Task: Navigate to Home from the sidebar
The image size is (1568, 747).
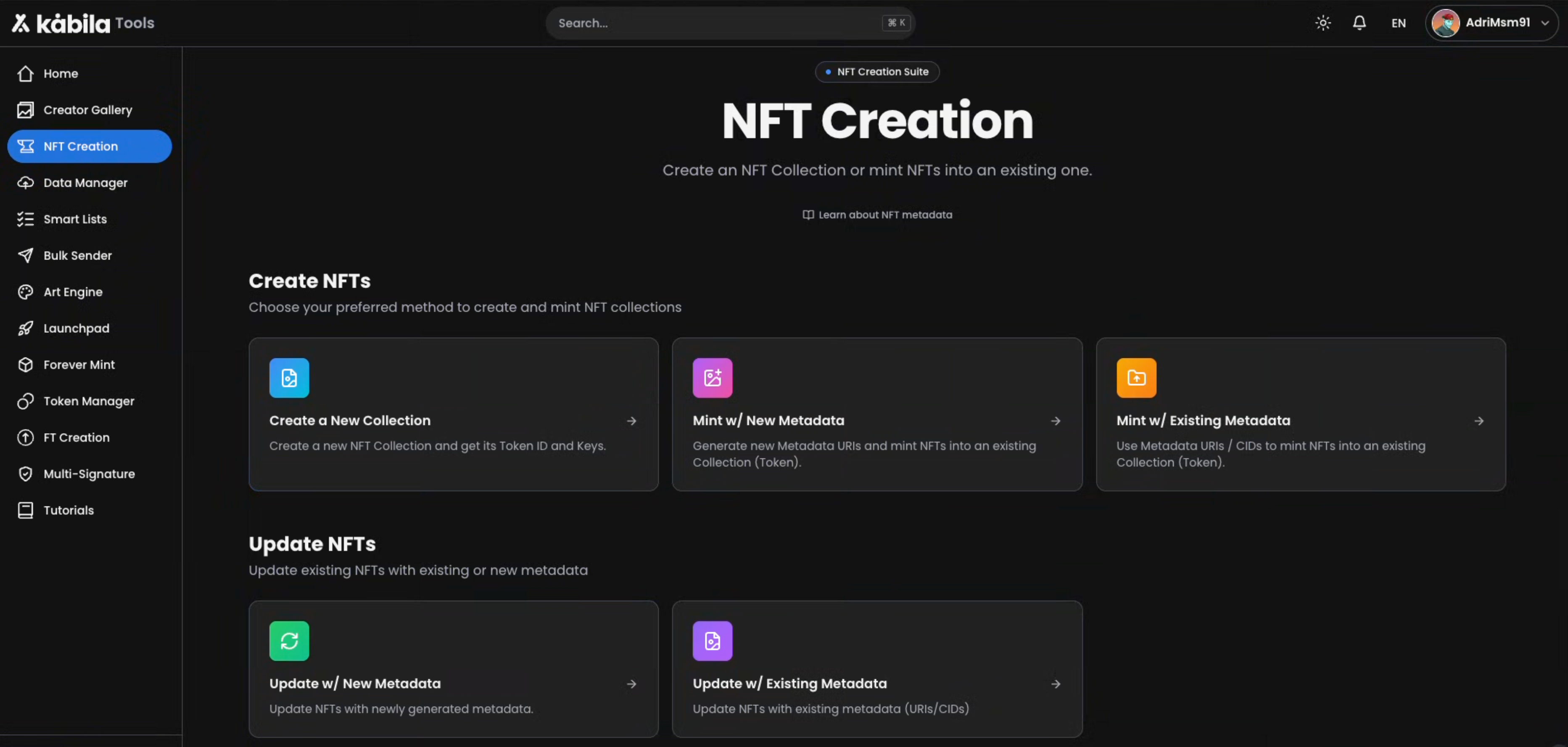Action: (61, 73)
